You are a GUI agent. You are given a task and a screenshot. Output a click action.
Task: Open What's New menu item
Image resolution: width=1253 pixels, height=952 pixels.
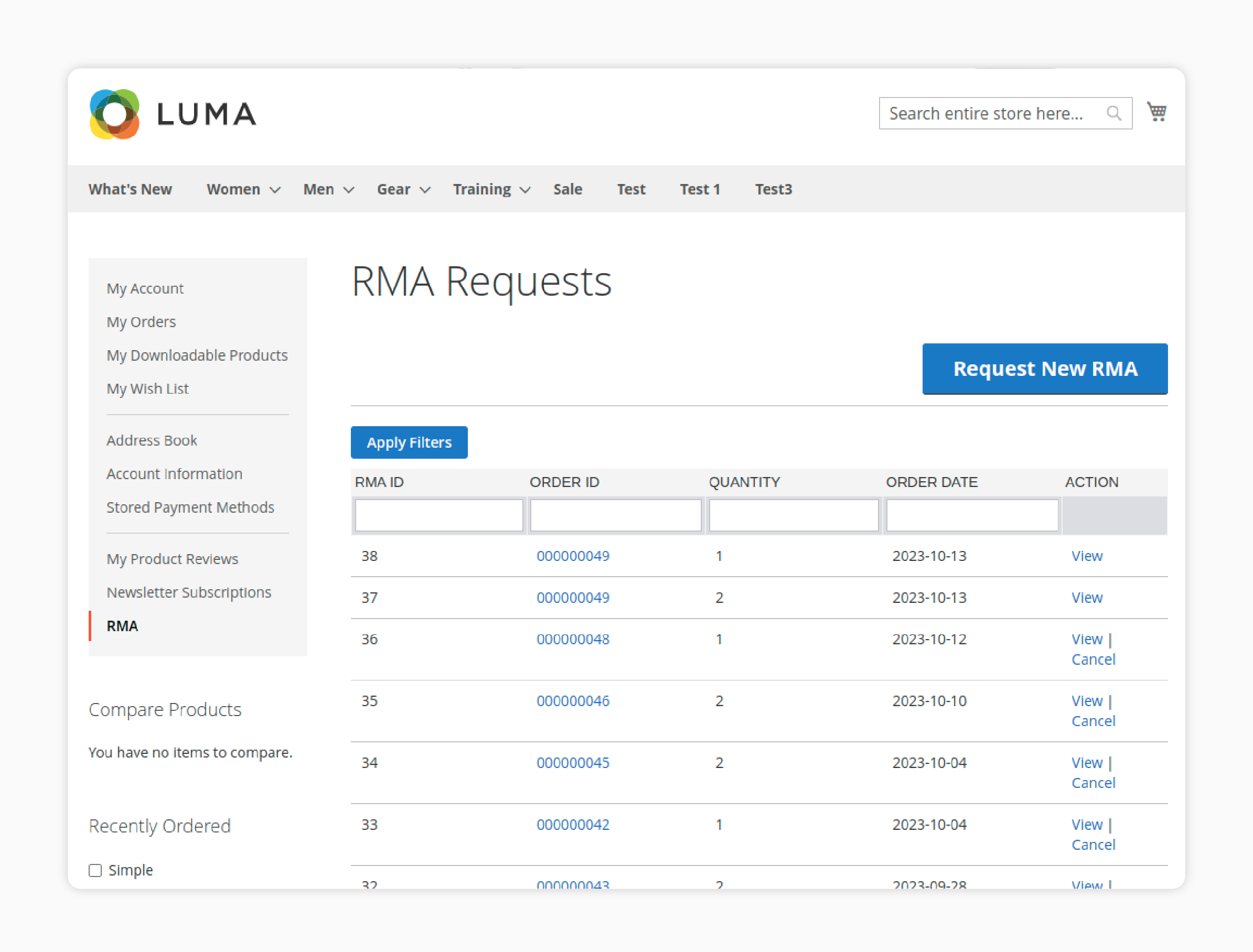point(130,189)
